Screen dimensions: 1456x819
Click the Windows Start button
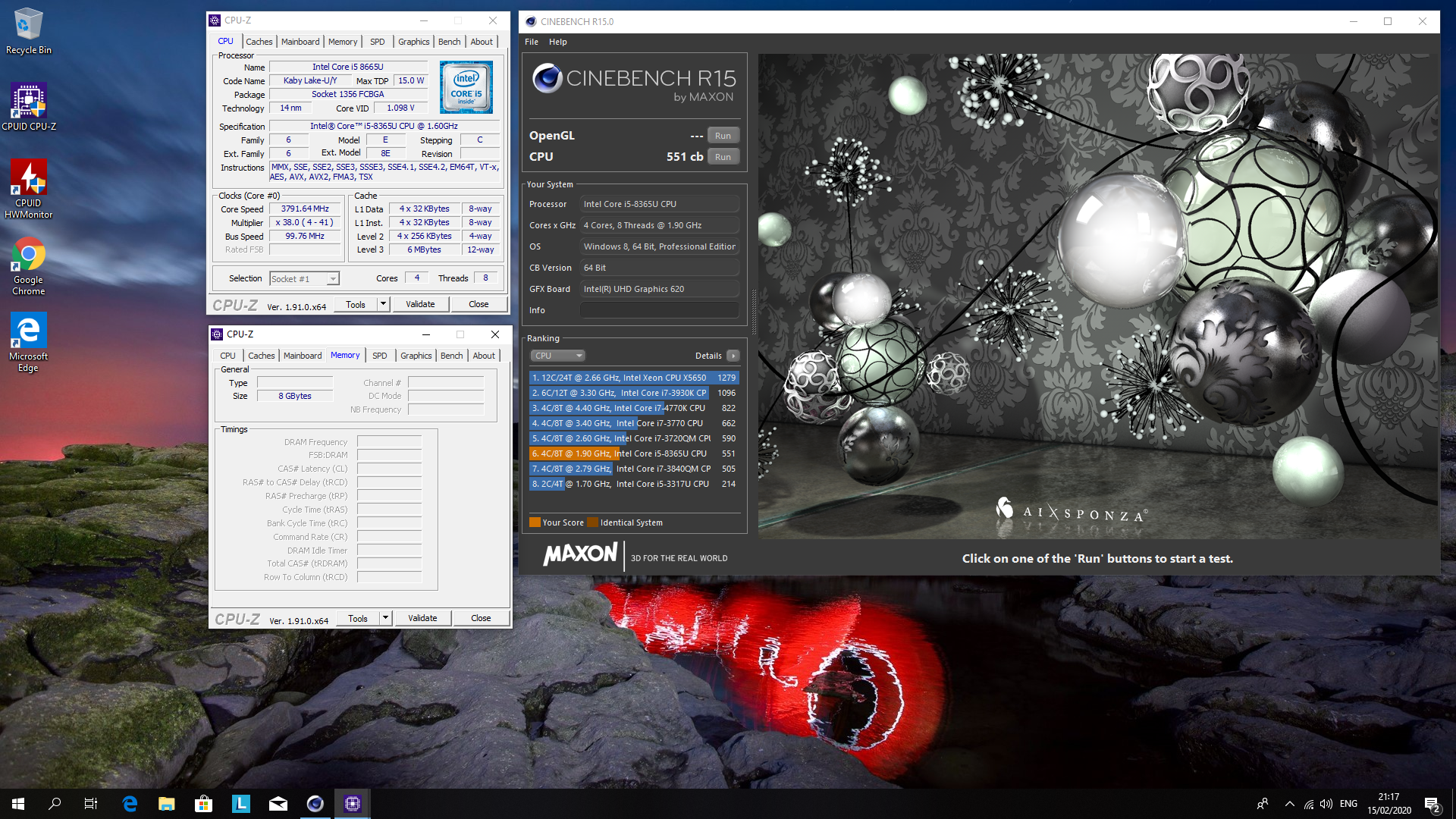(18, 804)
